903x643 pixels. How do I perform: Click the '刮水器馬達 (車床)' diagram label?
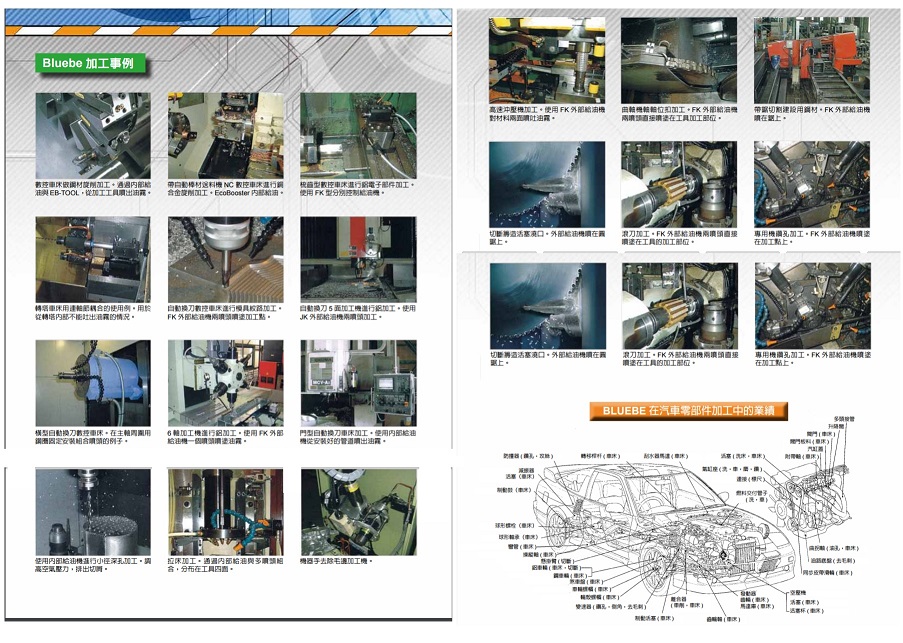point(666,456)
